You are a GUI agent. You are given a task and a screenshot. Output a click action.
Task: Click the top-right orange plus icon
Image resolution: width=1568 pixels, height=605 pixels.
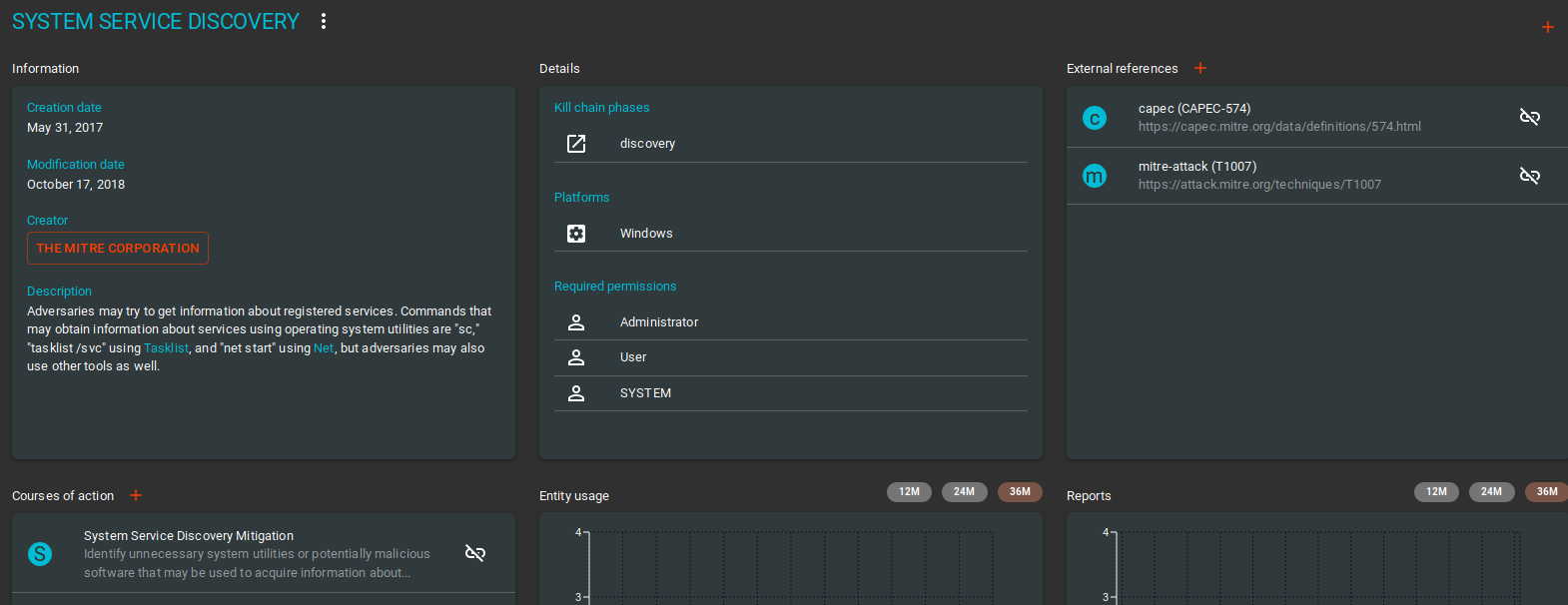tap(1547, 27)
